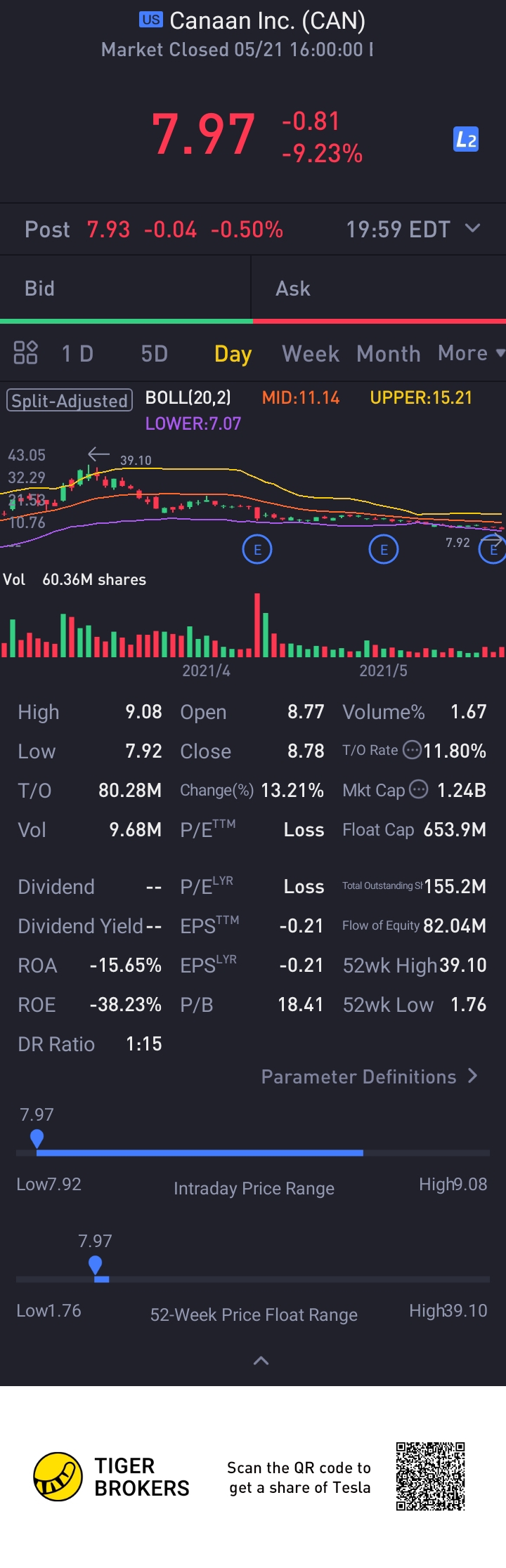Switch chart to 5D view

point(154,354)
